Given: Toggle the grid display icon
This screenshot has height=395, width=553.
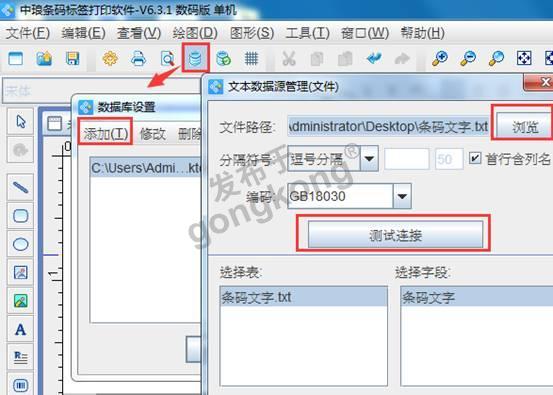Looking at the screenshot, I should point(251,59).
